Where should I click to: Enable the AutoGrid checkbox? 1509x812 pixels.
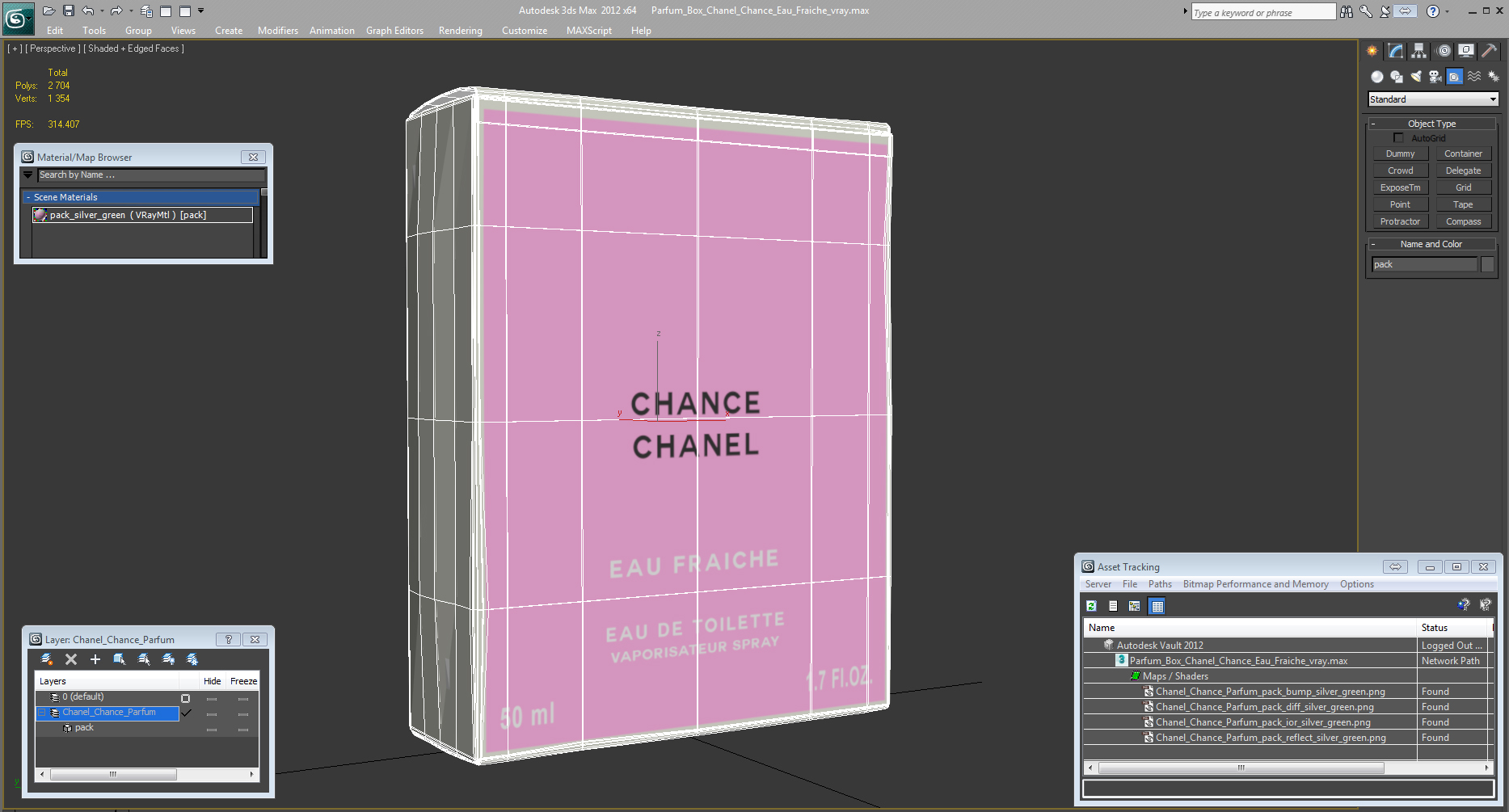(x=1398, y=138)
